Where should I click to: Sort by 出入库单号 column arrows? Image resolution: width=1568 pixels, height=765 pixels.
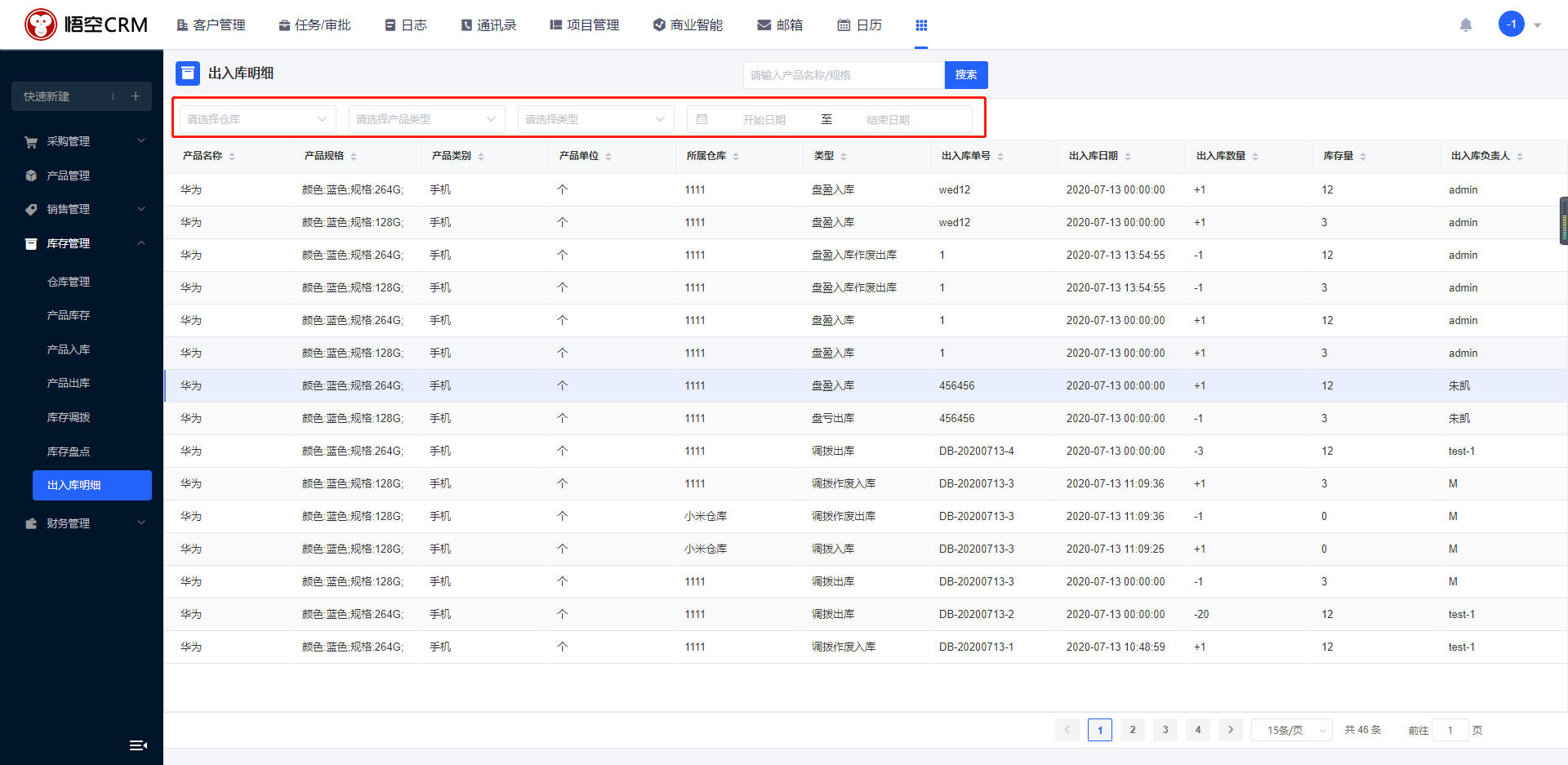pyautogui.click(x=1000, y=156)
